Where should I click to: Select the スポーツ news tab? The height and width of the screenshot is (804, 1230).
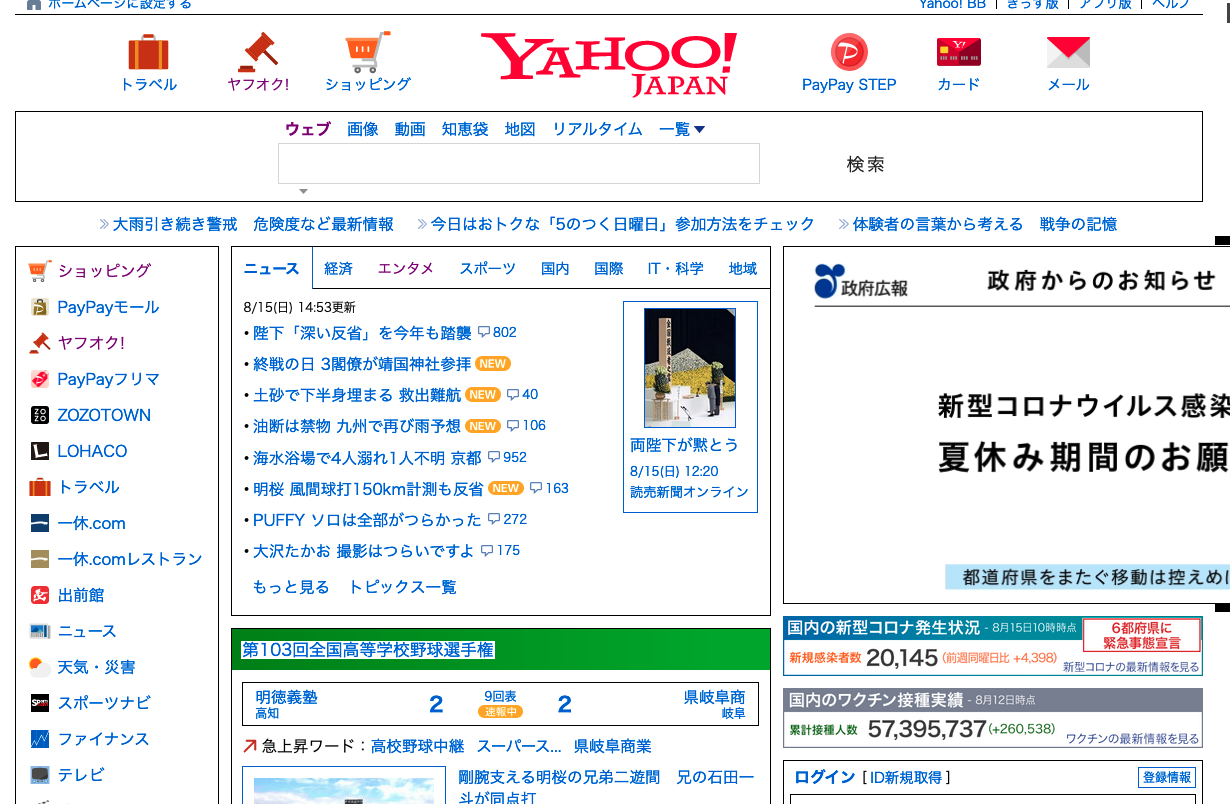pos(487,268)
